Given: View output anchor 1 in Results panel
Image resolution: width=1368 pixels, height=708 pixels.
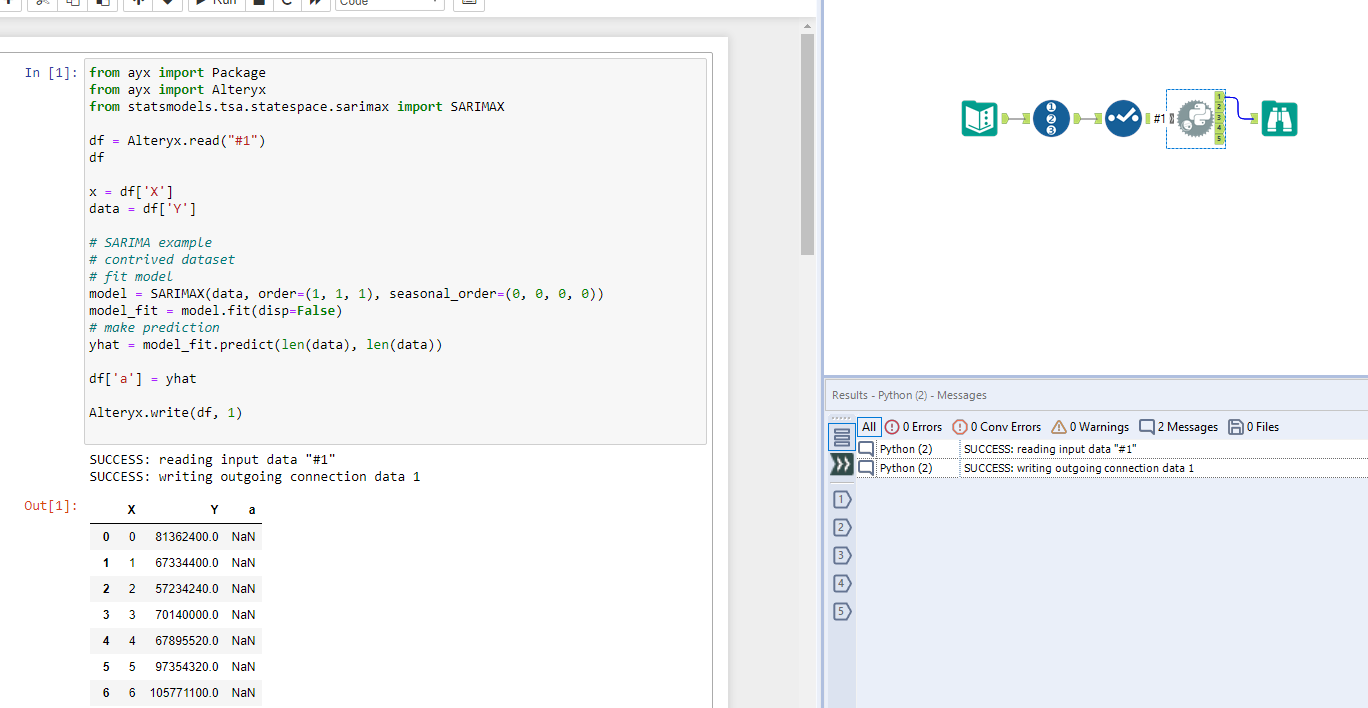Looking at the screenshot, I should [842, 499].
